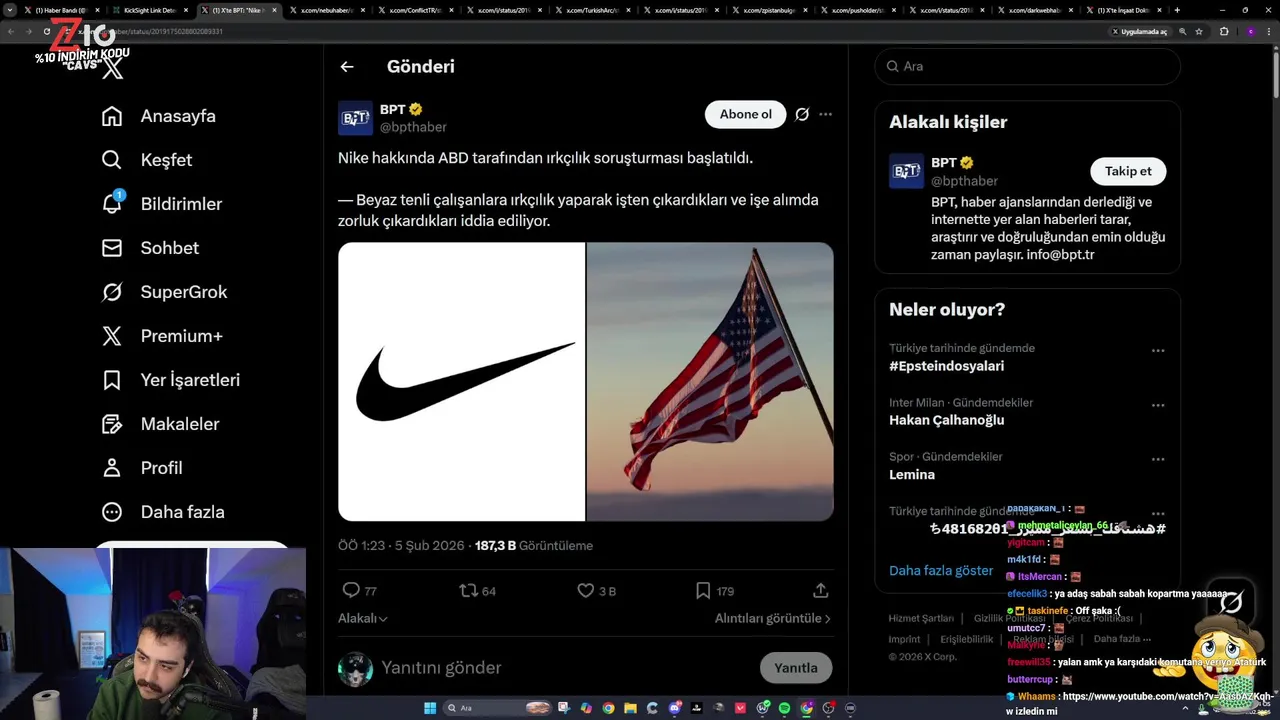Click Grok icon next to Abone ol

coord(802,114)
